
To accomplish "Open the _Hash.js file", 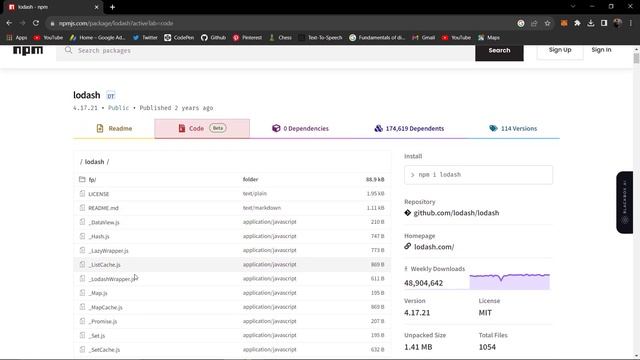I will [99, 236].
